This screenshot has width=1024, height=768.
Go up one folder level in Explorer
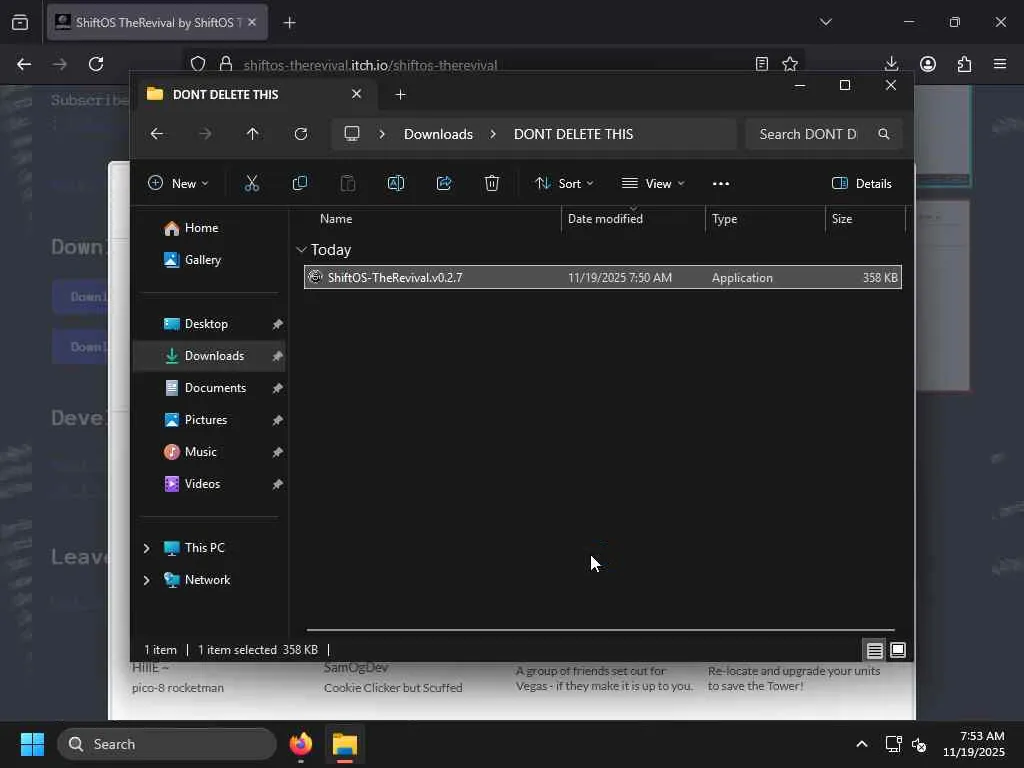pyautogui.click(x=253, y=134)
